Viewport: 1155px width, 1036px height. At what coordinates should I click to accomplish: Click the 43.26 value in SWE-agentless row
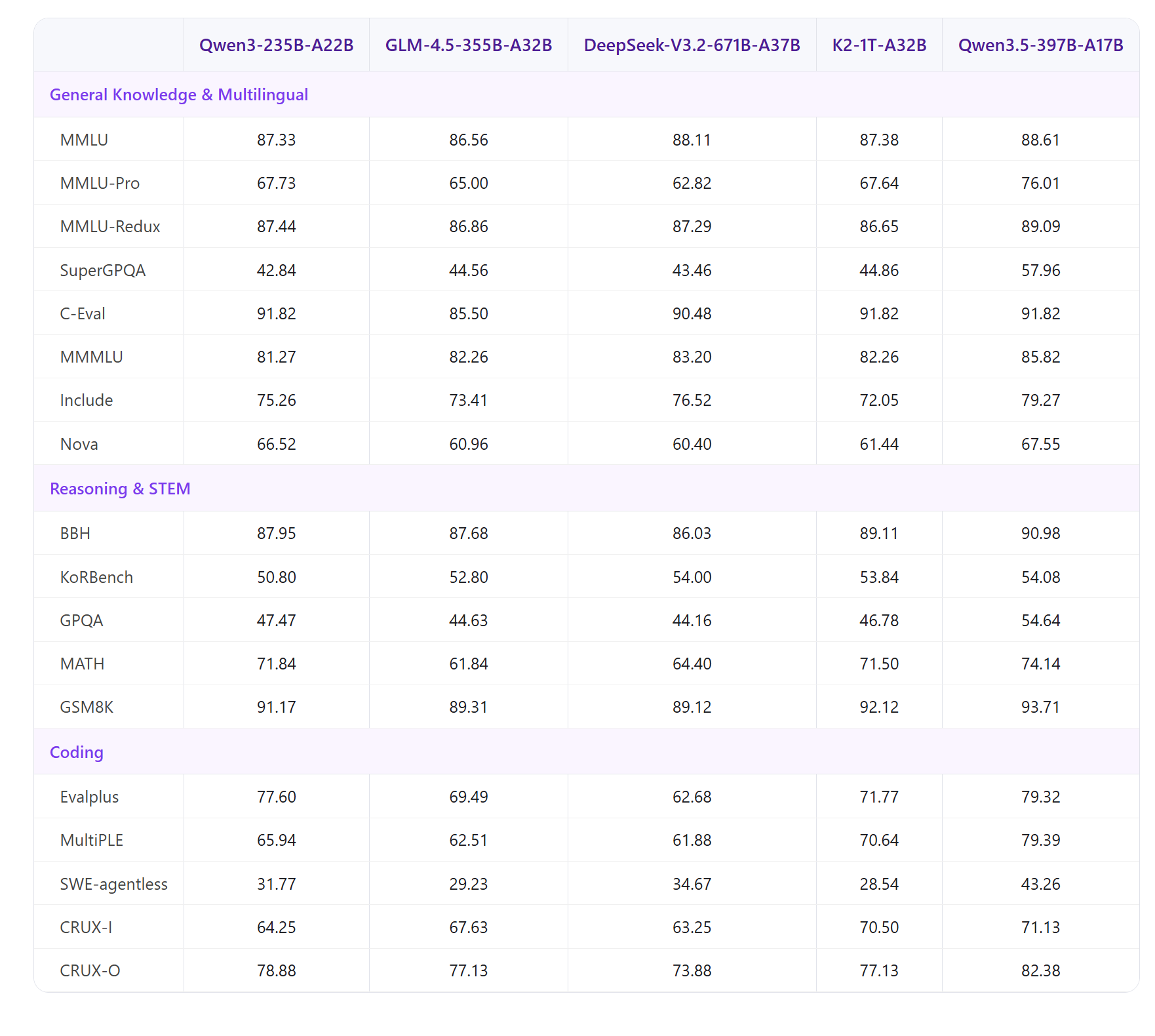pyautogui.click(x=1040, y=885)
